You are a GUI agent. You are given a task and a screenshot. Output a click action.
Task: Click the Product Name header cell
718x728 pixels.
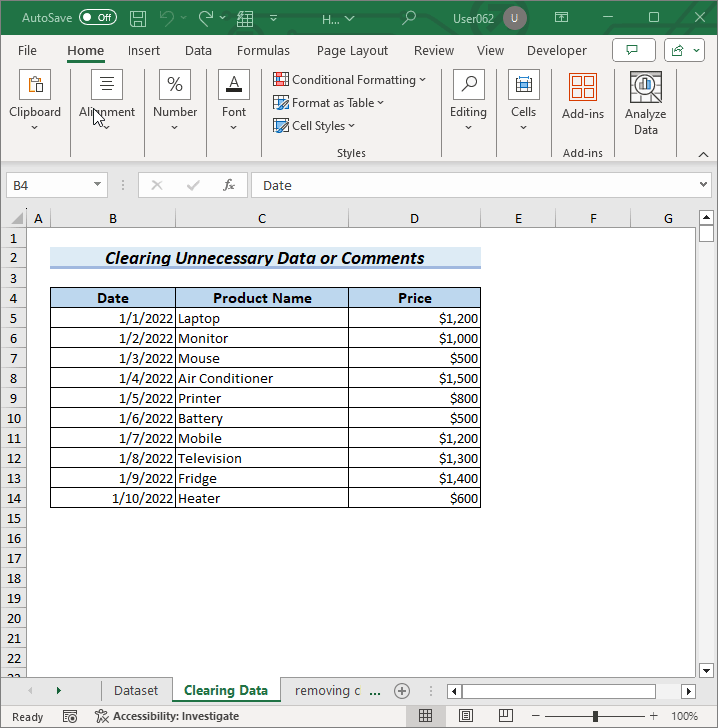262,298
